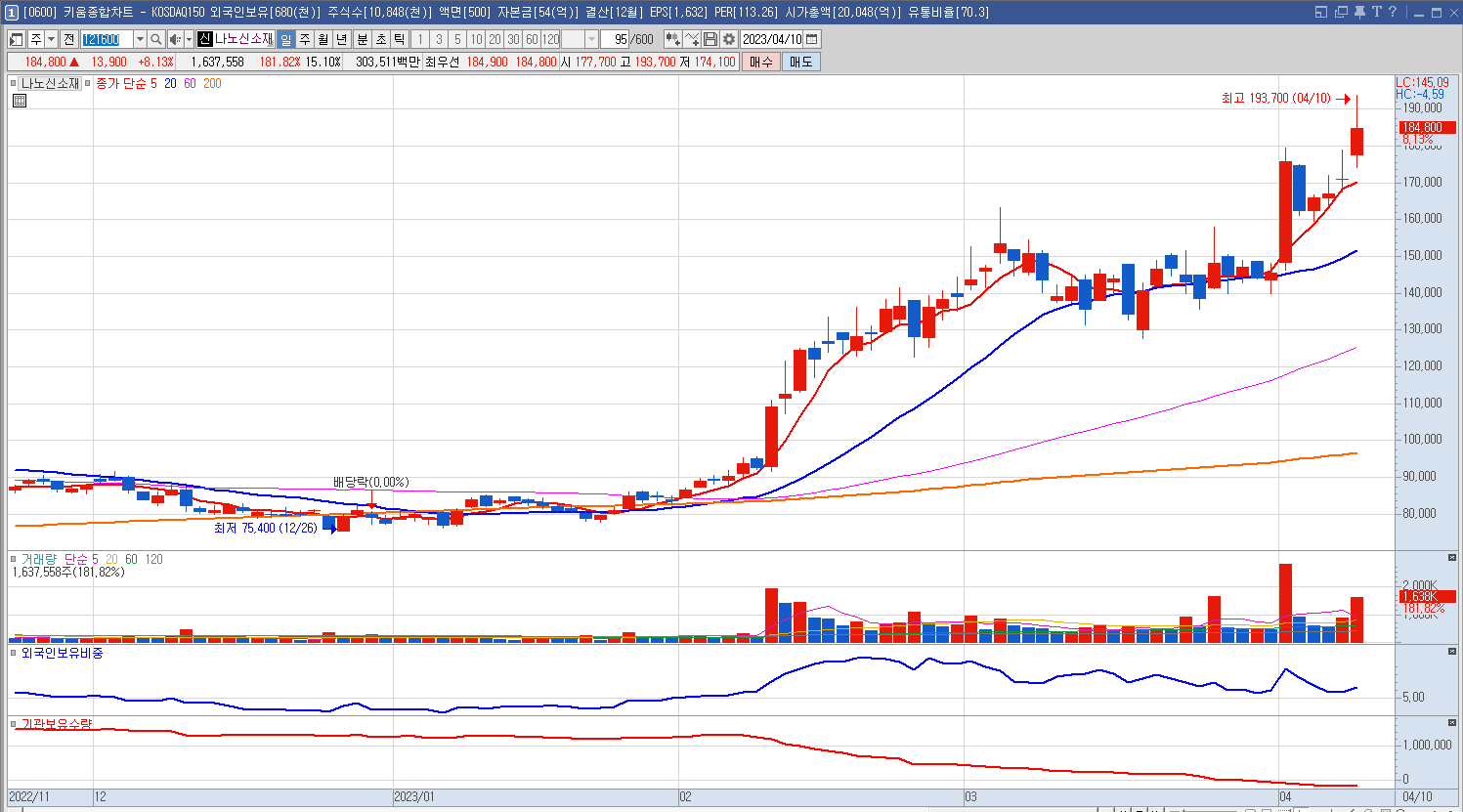Image resolution: width=1463 pixels, height=812 pixels.
Task: Click the bar count field showing 95
Action: pos(616,39)
